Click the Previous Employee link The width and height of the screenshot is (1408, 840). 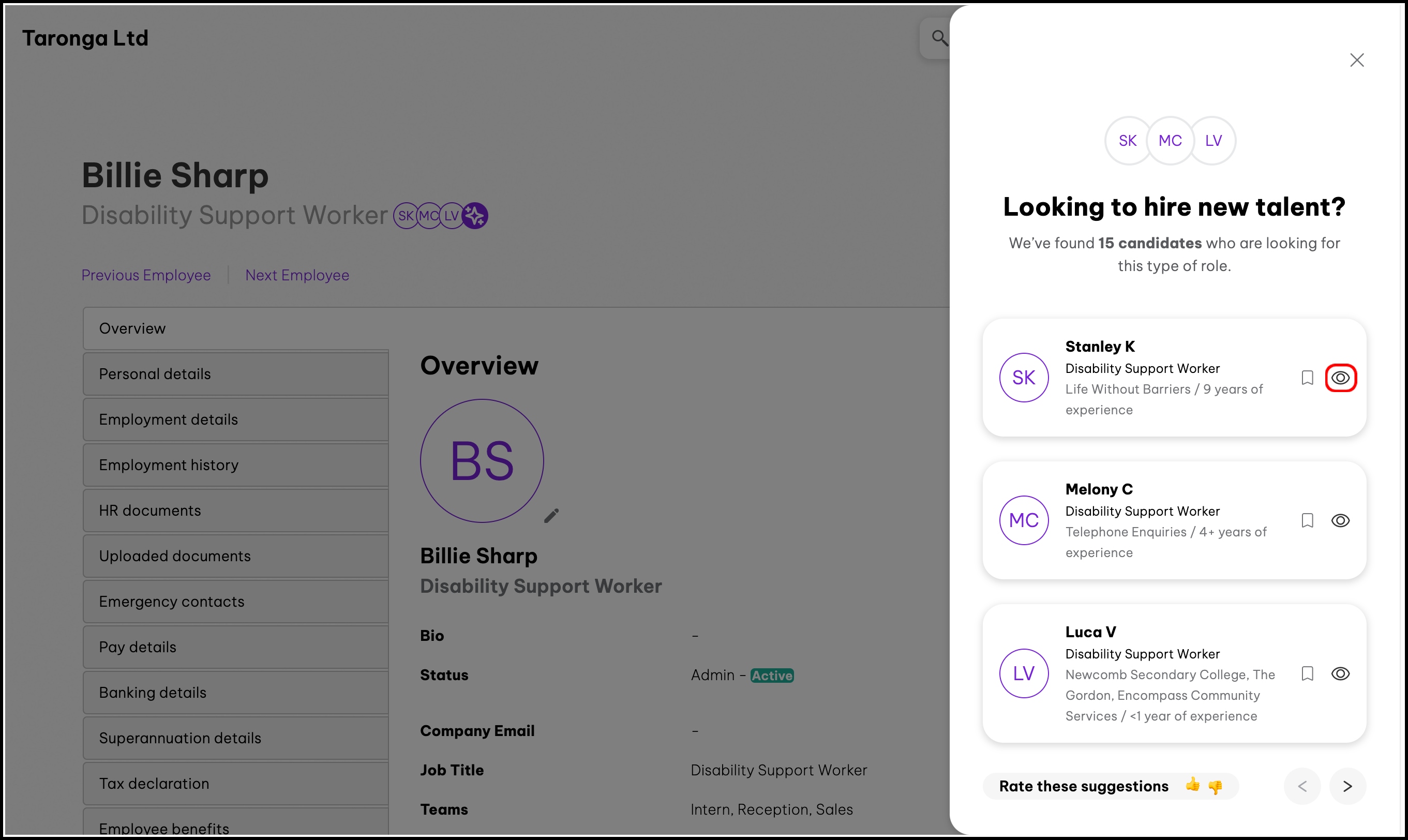coord(146,275)
